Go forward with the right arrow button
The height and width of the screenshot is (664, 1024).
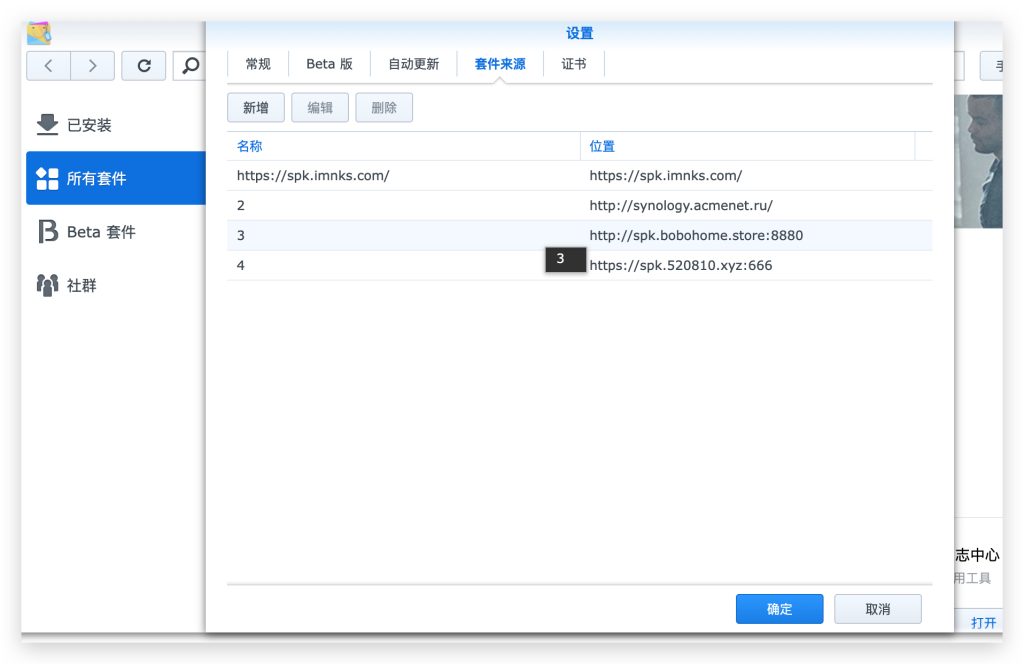pos(93,65)
